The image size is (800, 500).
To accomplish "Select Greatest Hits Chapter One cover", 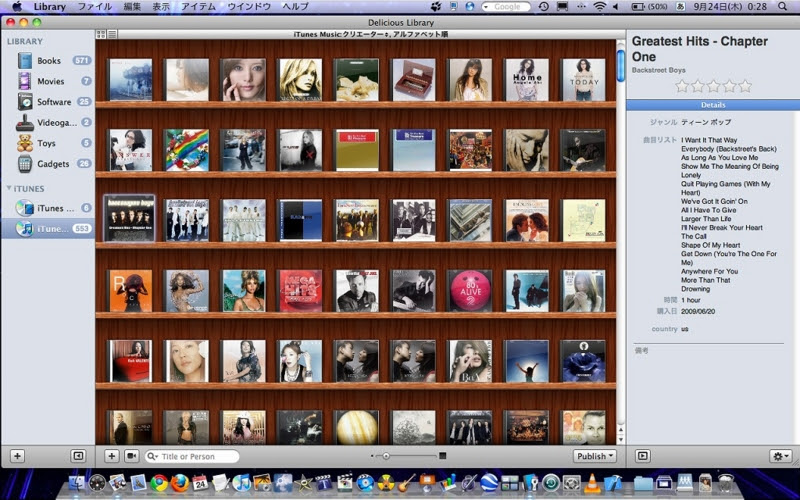I will coord(130,219).
